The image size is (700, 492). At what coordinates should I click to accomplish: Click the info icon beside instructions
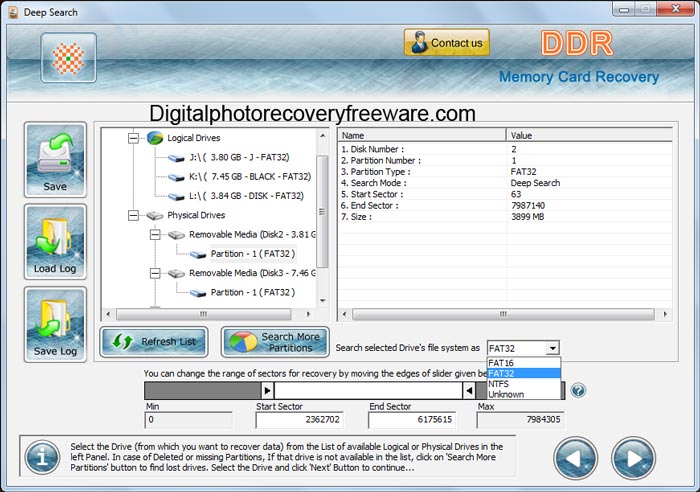[x=42, y=457]
